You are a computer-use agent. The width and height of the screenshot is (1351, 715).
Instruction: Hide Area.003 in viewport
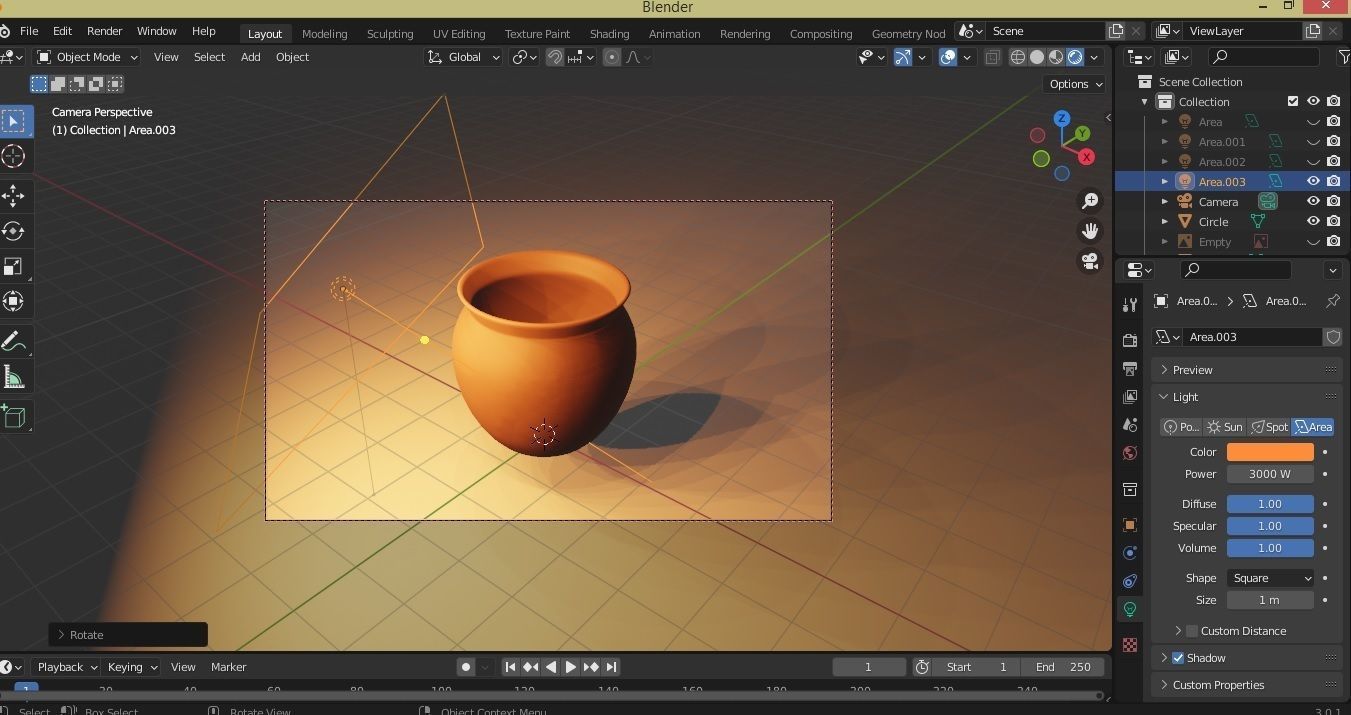1313,181
